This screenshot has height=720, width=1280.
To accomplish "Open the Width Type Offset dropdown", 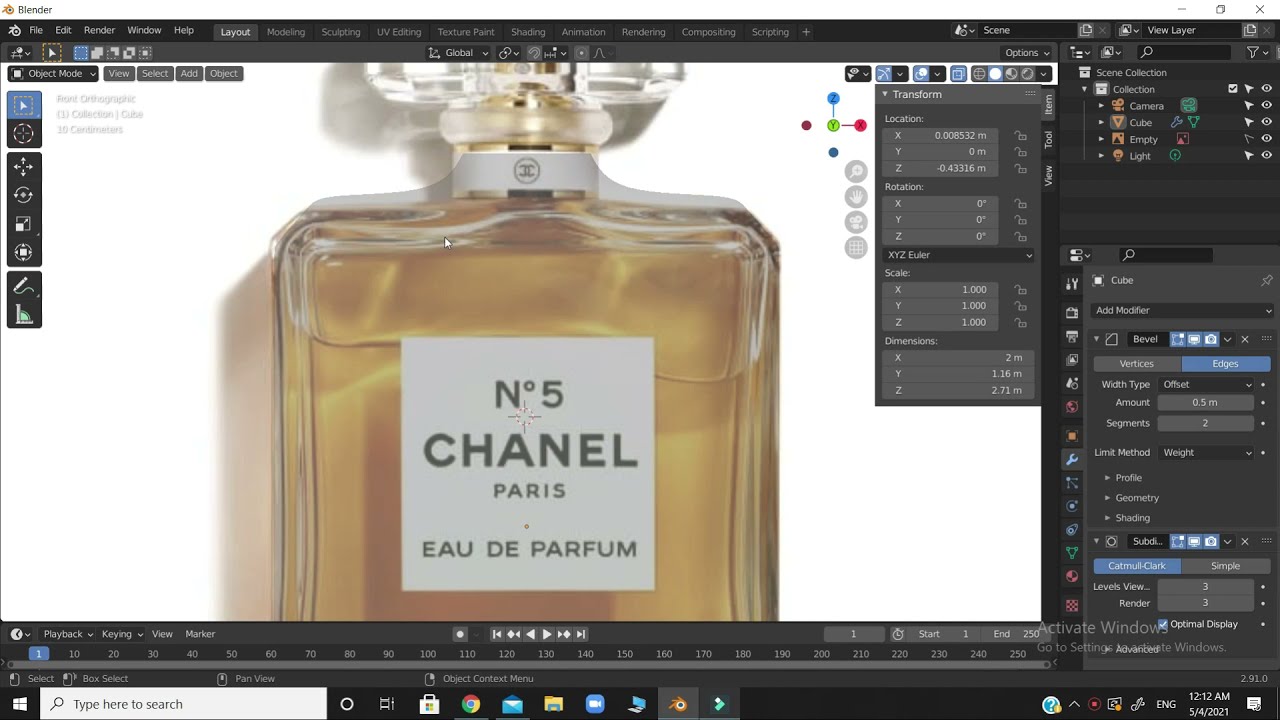I will [1207, 384].
